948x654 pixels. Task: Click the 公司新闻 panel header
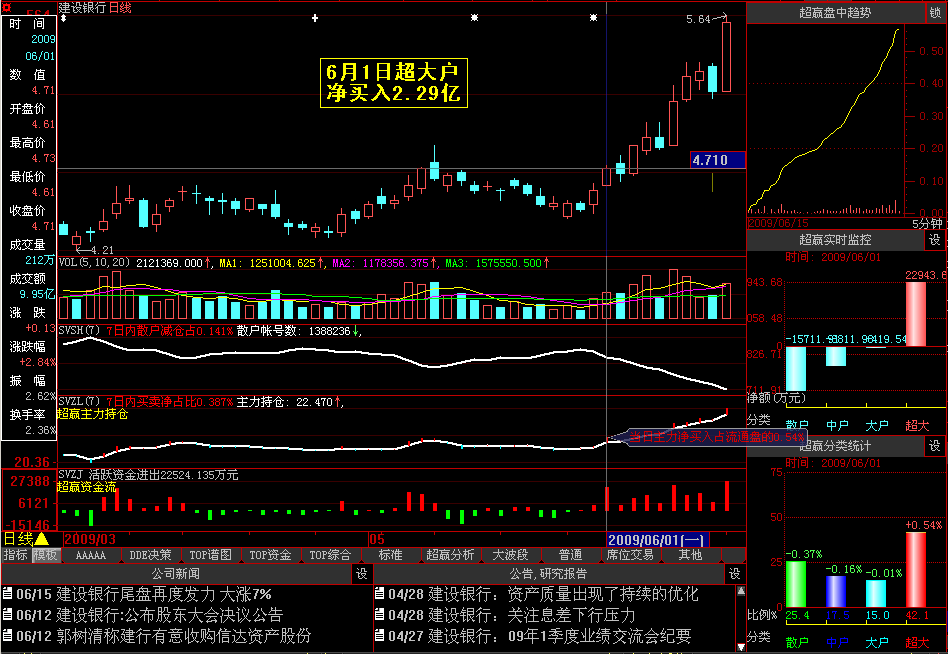tap(175, 574)
